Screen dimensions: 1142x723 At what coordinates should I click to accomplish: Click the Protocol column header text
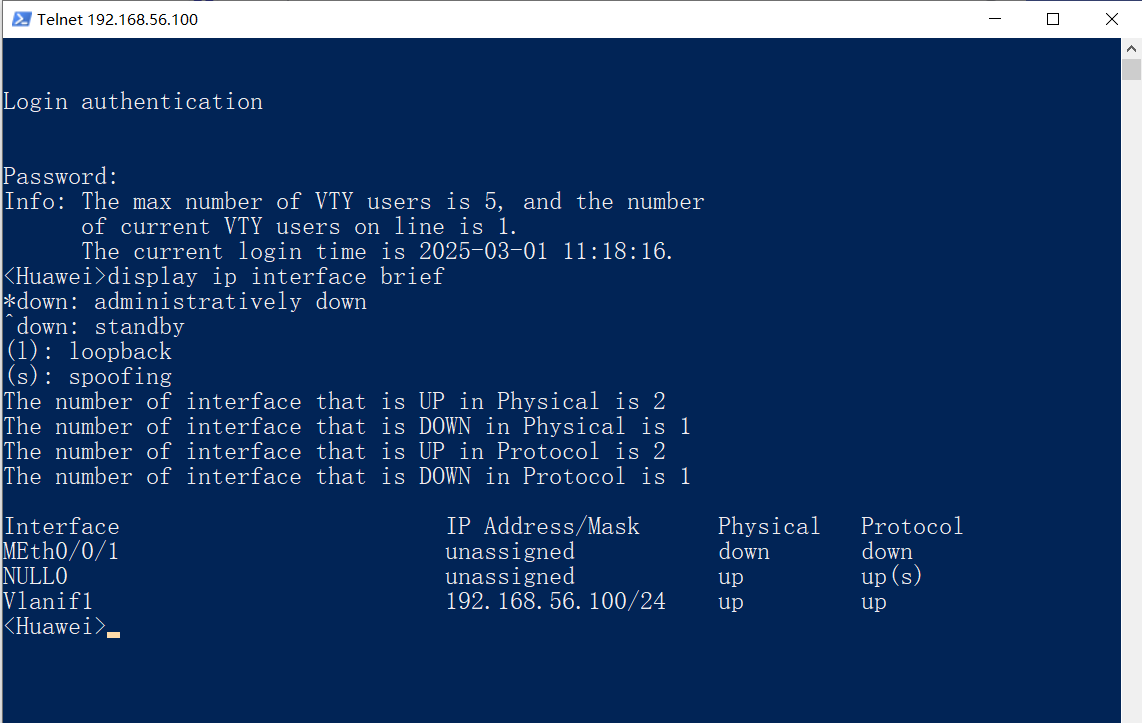click(x=911, y=526)
